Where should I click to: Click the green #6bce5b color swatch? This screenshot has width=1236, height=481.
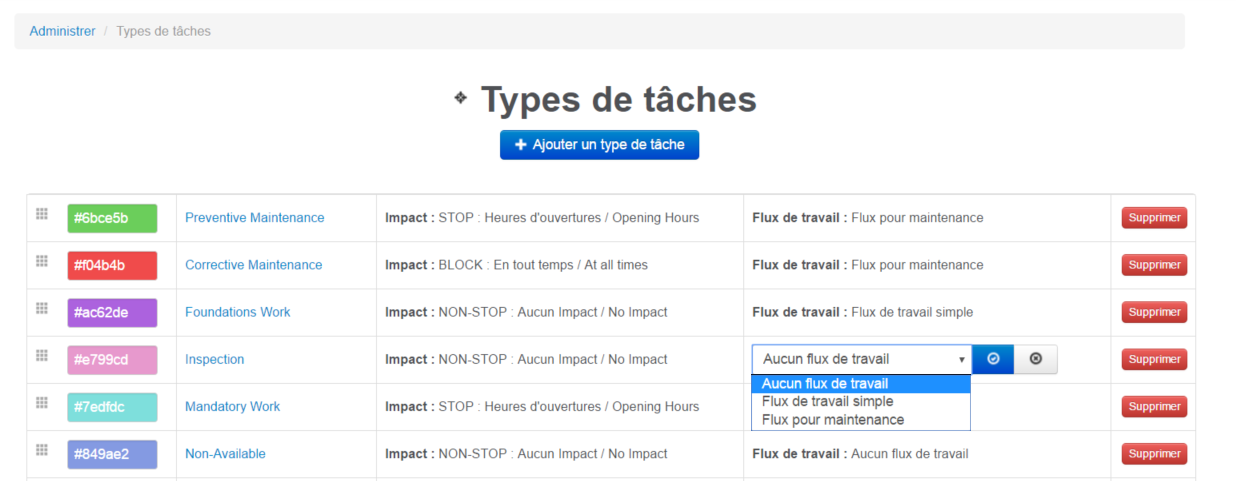(x=112, y=218)
